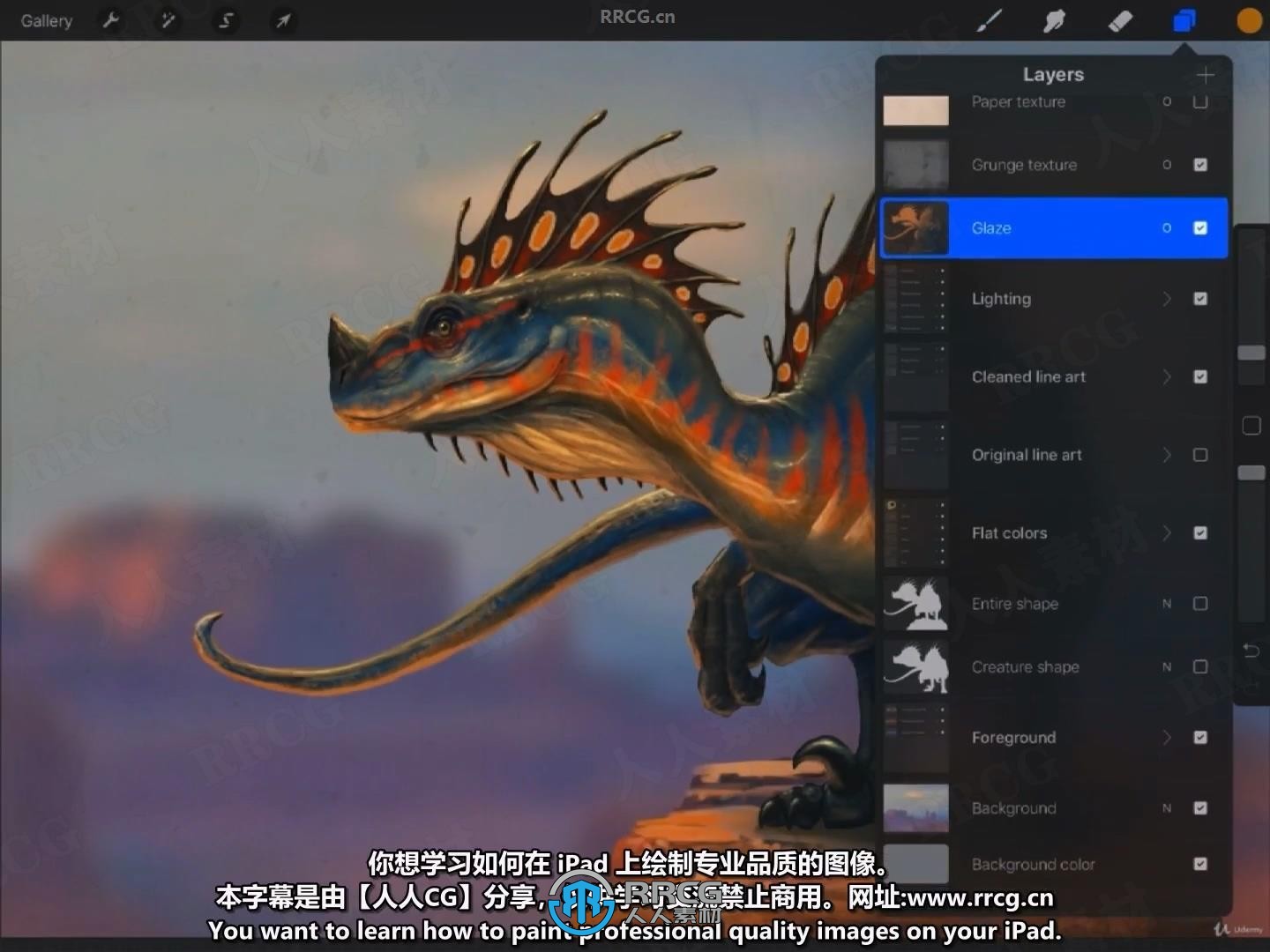The width and height of the screenshot is (1270, 952).
Task: Hide the Lighting group
Action: click(x=1200, y=299)
